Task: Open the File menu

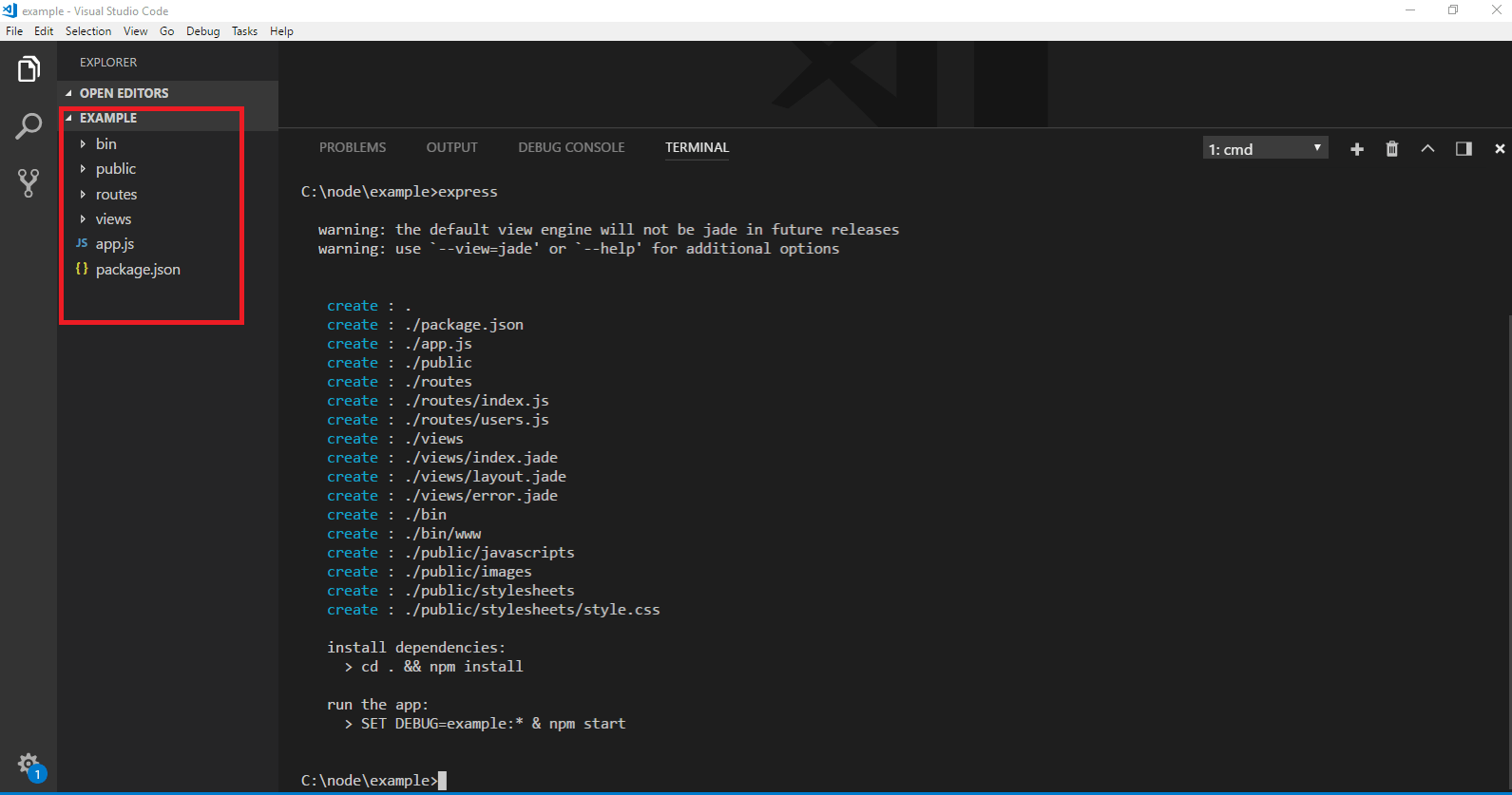Action: [x=14, y=31]
